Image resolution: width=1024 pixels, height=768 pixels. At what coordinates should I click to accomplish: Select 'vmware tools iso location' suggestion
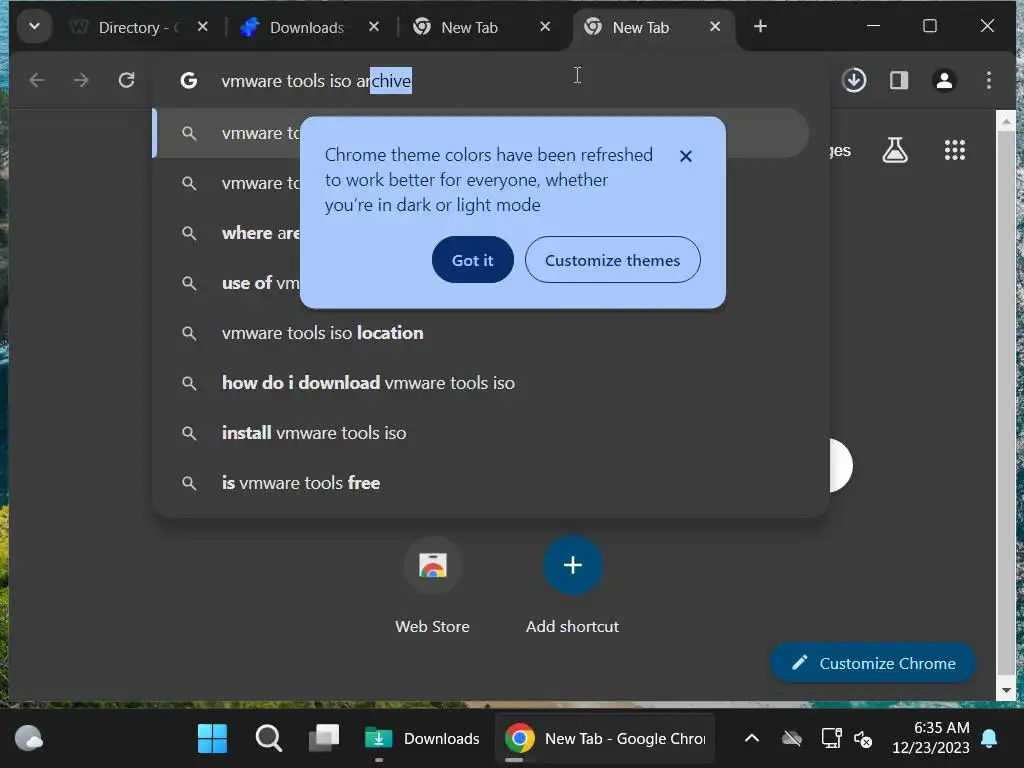[x=483, y=333]
